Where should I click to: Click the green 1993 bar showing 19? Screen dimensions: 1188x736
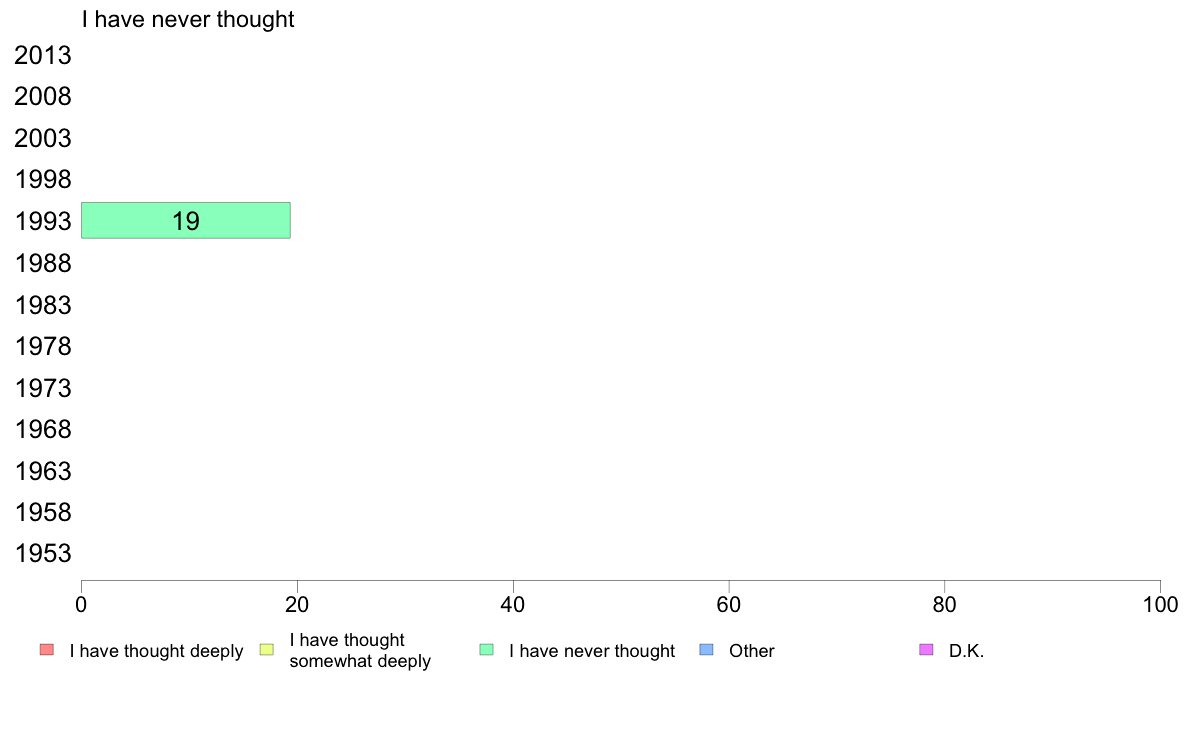(186, 220)
